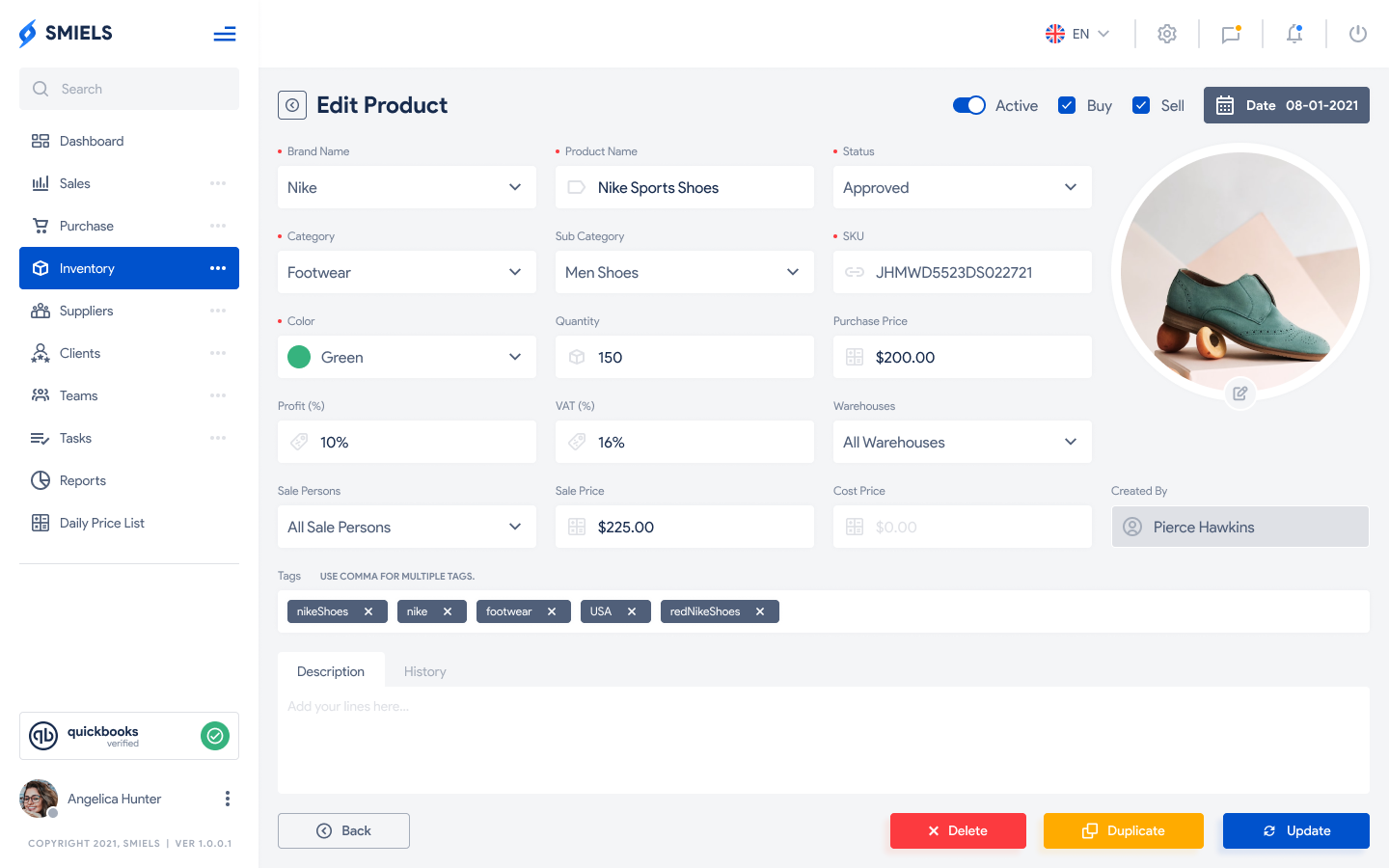Click Angelica Hunter profile avatar
The width and height of the screenshot is (1389, 868).
(x=39, y=799)
